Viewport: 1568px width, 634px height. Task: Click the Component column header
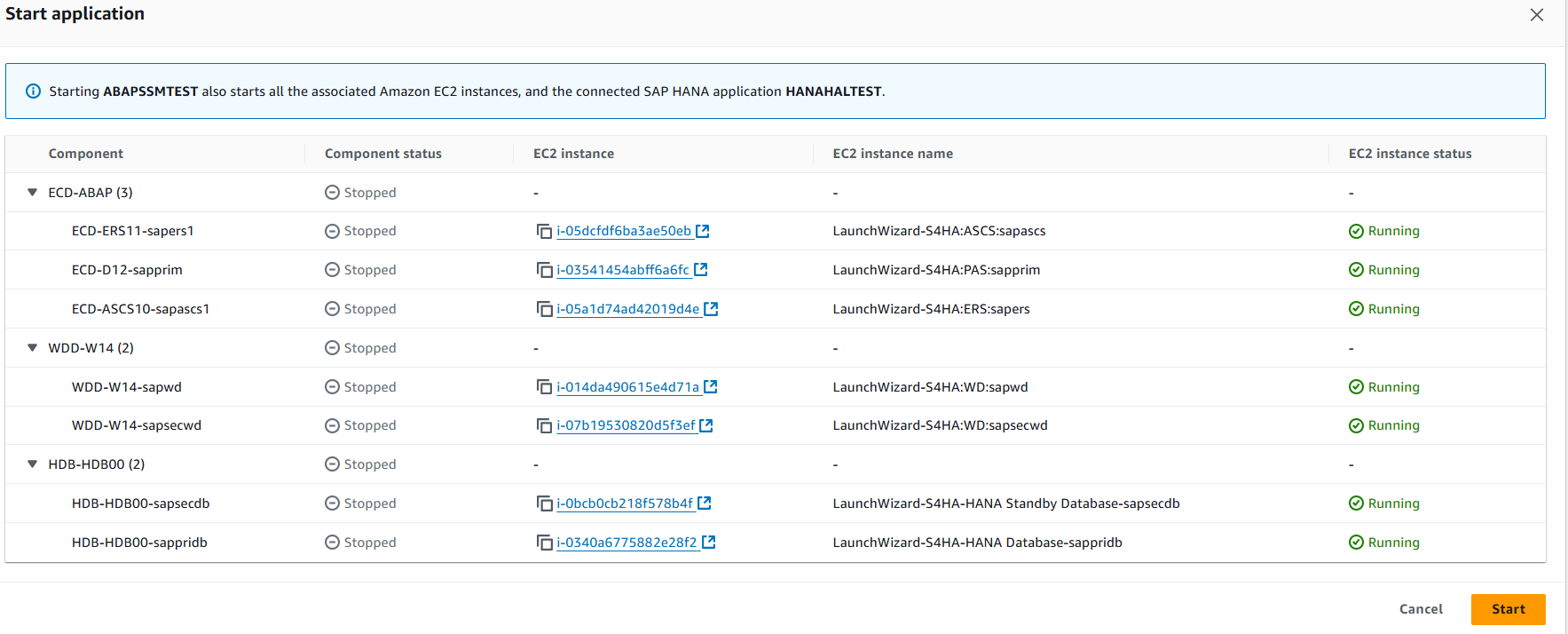coord(86,154)
